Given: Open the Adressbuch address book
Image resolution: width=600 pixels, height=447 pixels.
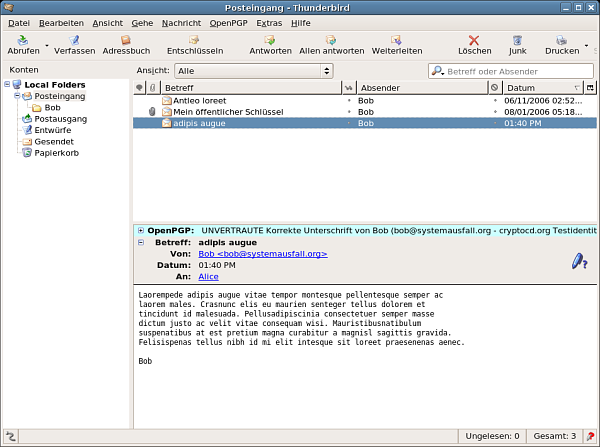Looking at the screenshot, I should [x=126, y=45].
